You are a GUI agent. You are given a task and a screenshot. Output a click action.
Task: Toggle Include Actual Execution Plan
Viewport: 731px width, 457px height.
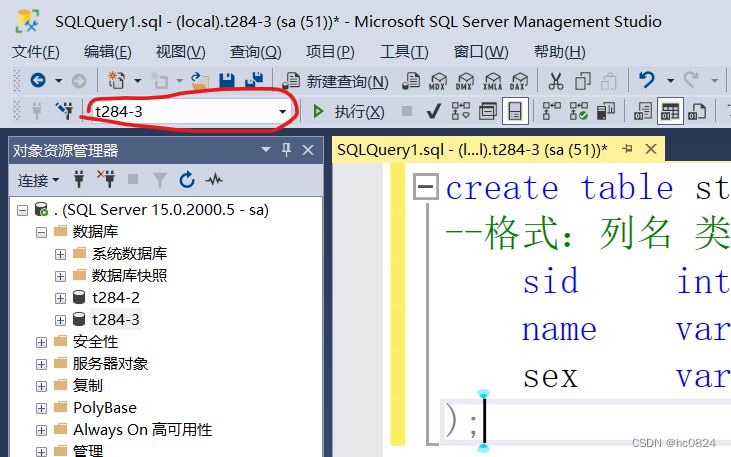point(552,111)
